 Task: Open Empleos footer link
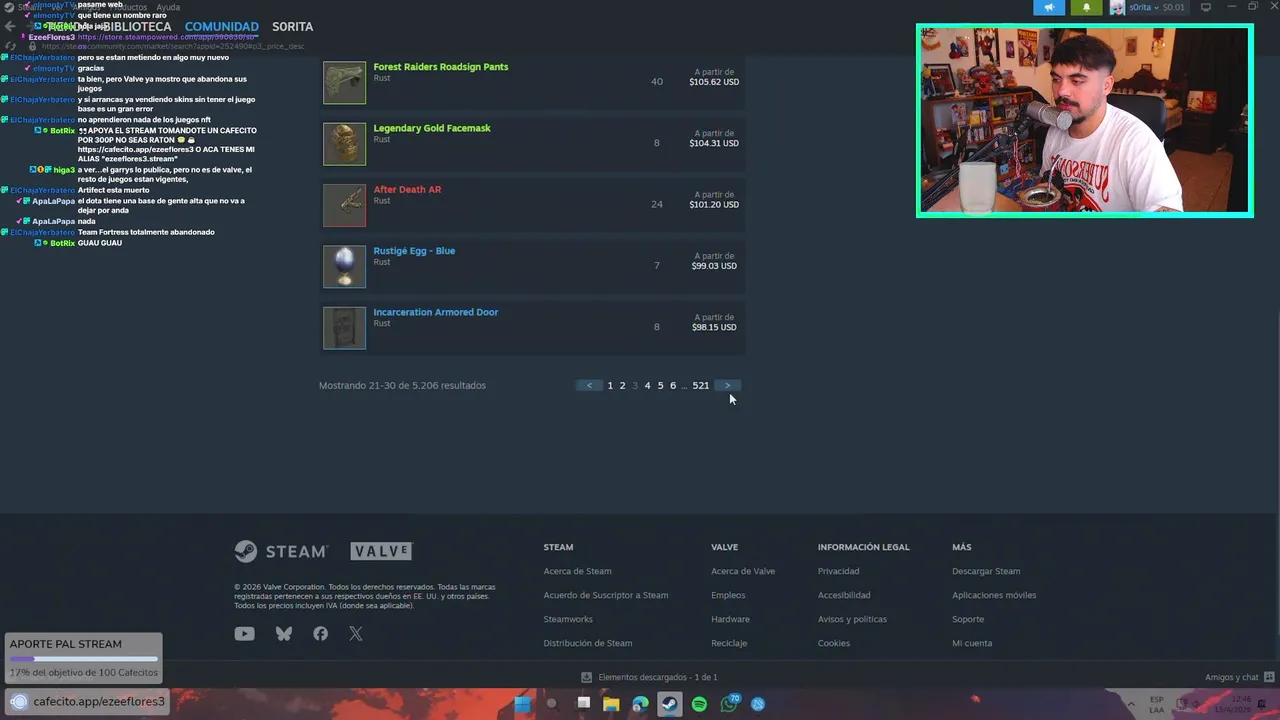point(728,595)
